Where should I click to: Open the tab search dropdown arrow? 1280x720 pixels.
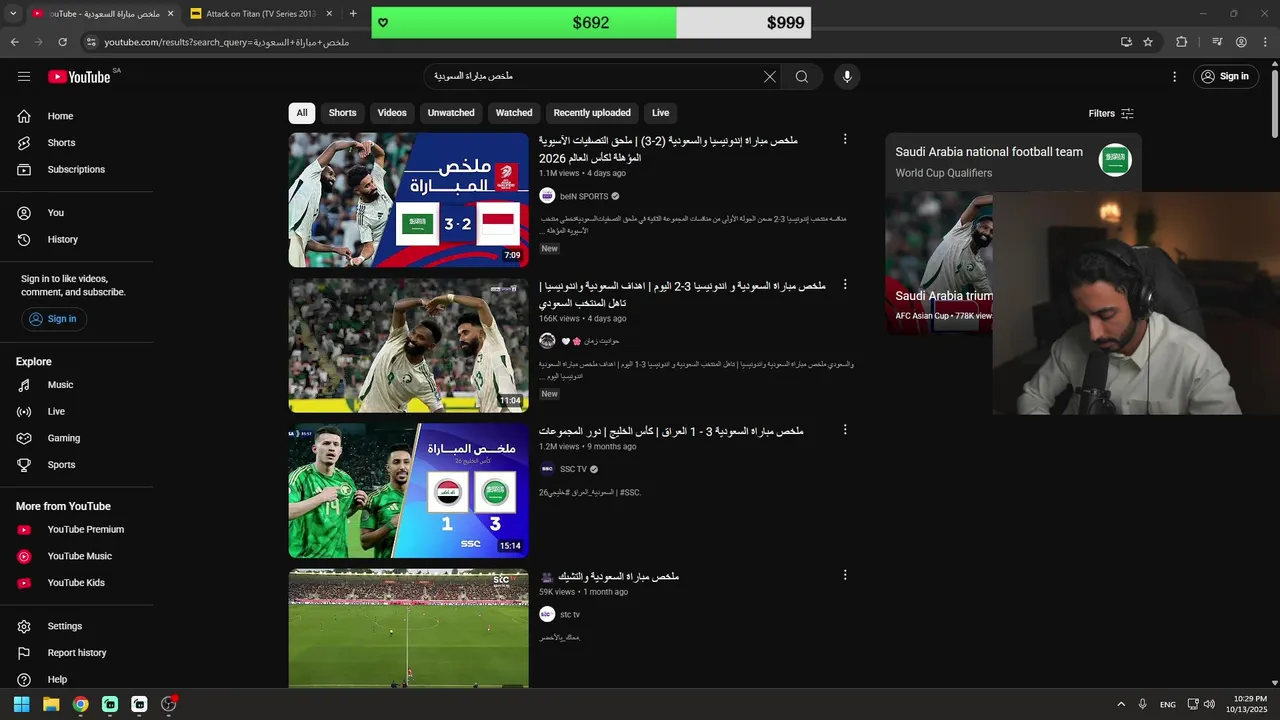(x=13, y=14)
